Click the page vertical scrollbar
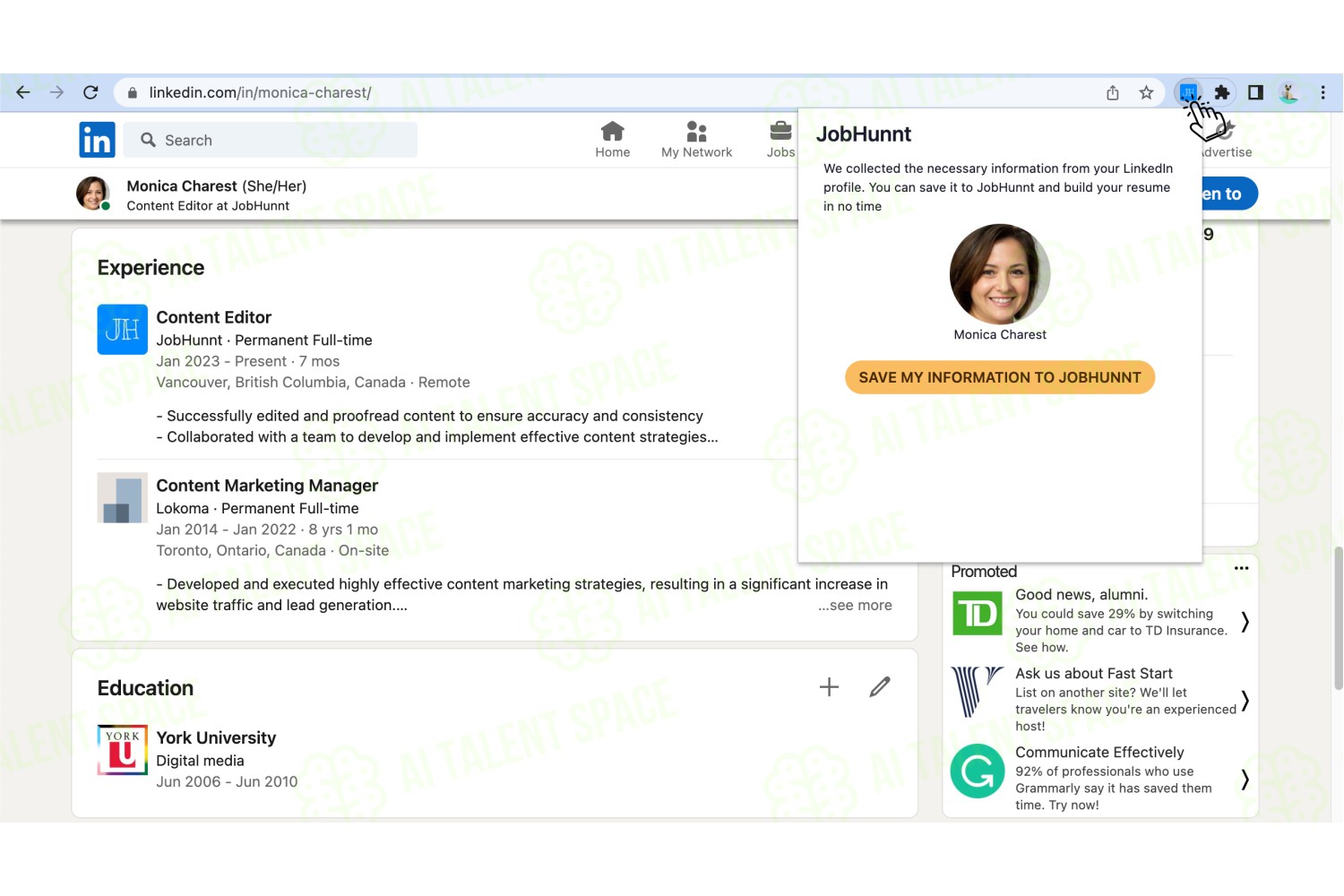This screenshot has height=896, width=1344. click(x=1338, y=618)
